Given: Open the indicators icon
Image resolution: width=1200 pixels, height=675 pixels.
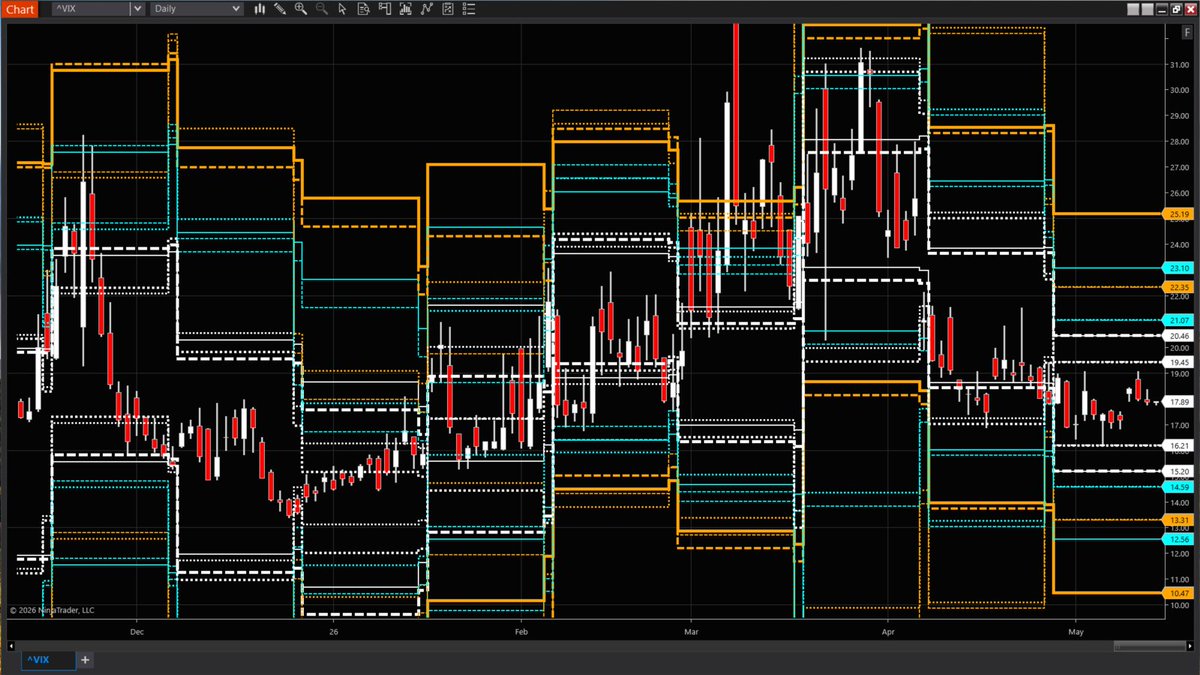Looking at the screenshot, I should 426,8.
